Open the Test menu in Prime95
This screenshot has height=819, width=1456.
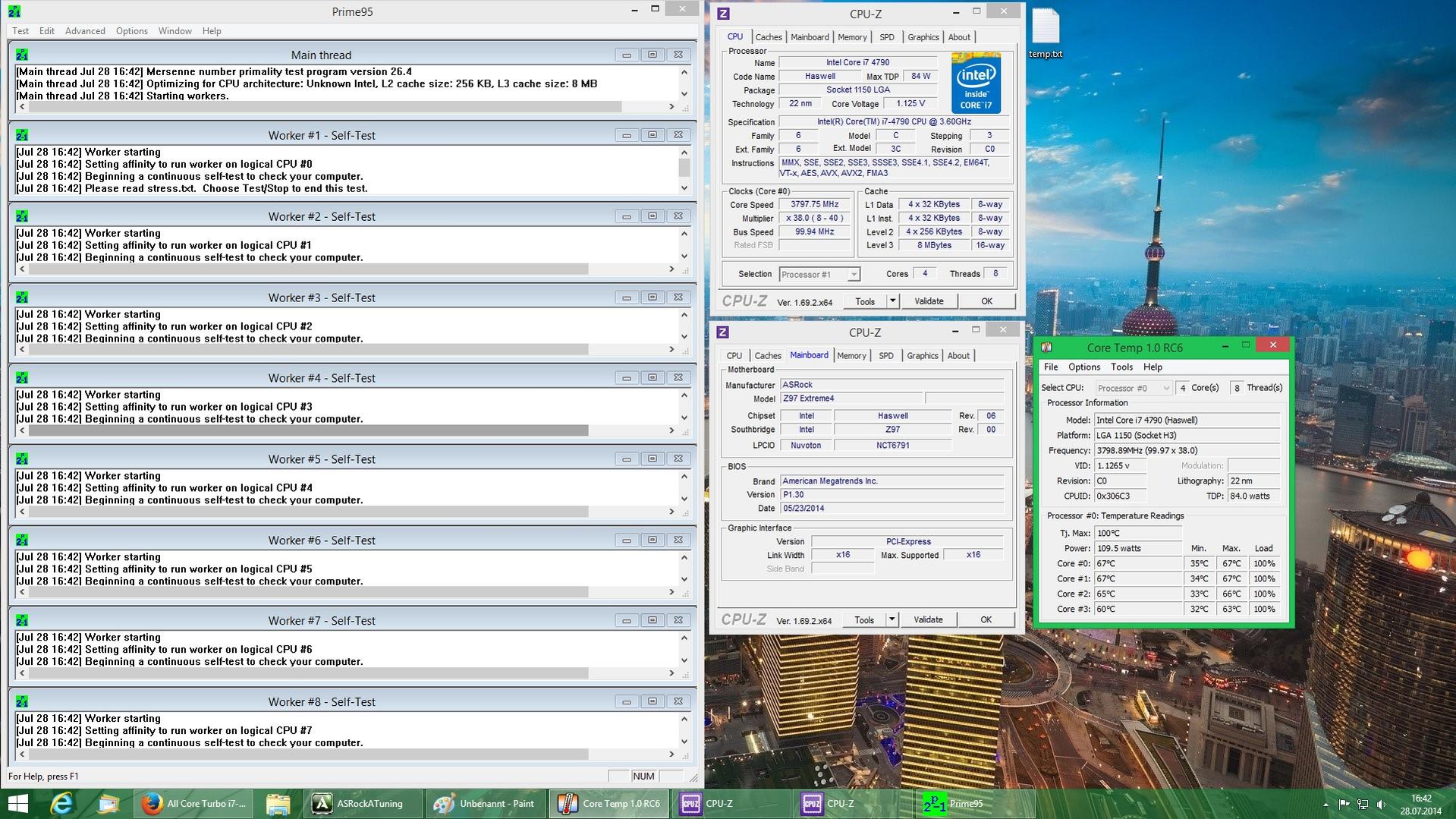(x=20, y=31)
